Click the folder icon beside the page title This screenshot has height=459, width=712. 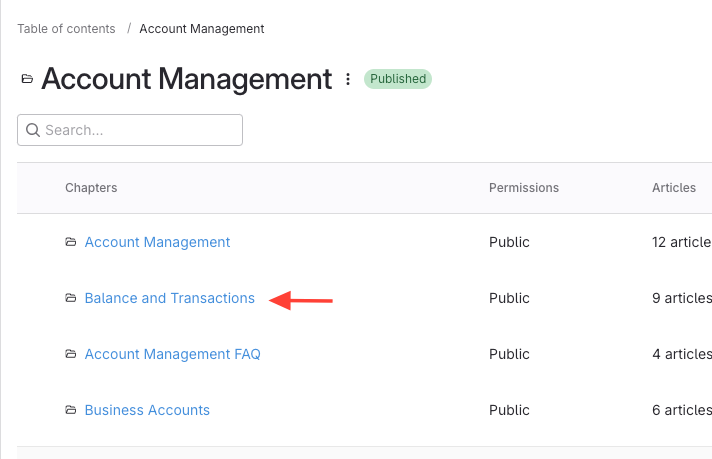tap(27, 79)
